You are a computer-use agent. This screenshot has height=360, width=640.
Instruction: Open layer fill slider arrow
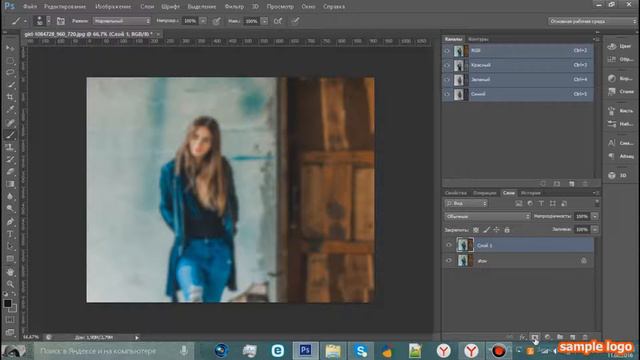[595, 230]
